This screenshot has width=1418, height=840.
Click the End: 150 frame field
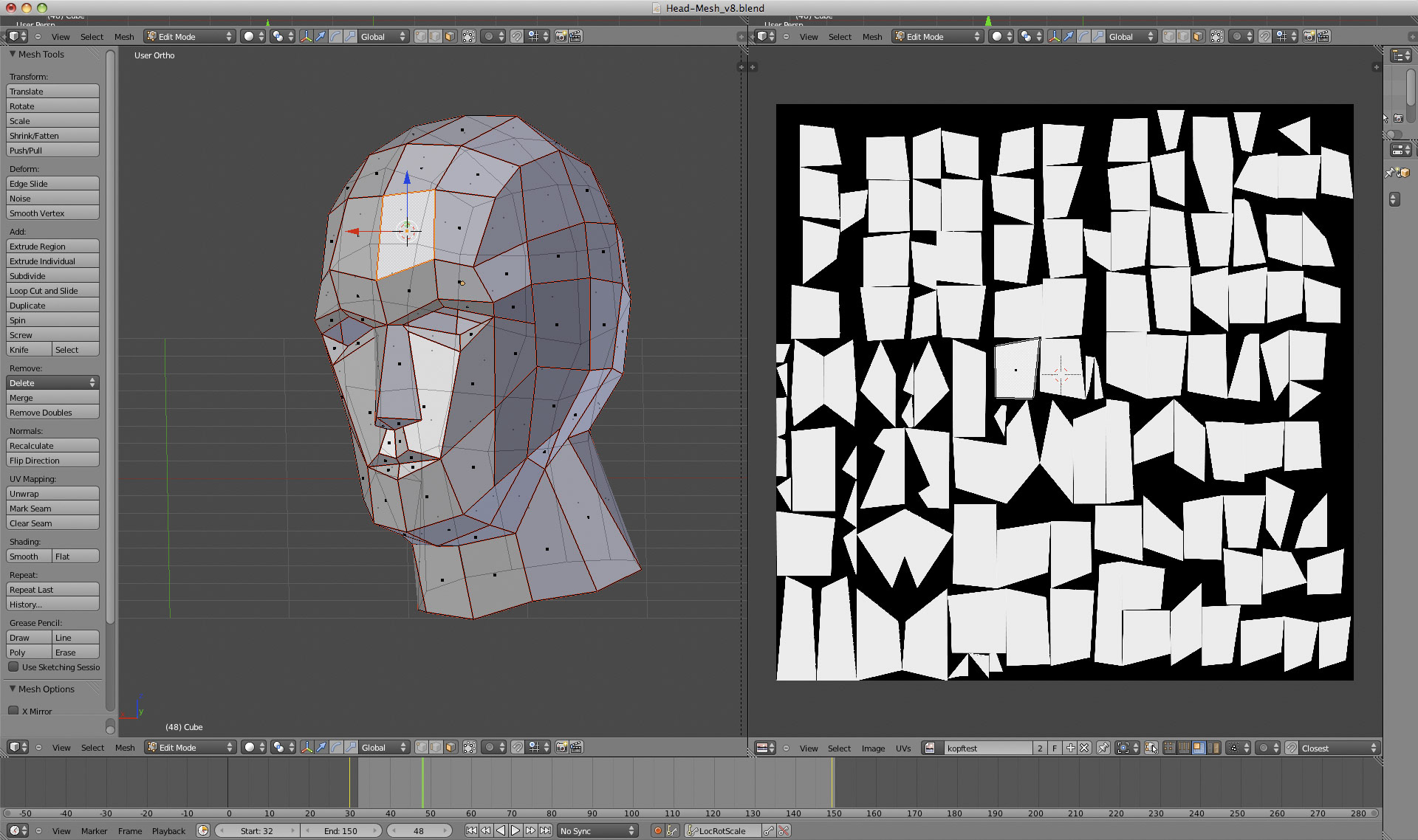pyautogui.click(x=340, y=830)
